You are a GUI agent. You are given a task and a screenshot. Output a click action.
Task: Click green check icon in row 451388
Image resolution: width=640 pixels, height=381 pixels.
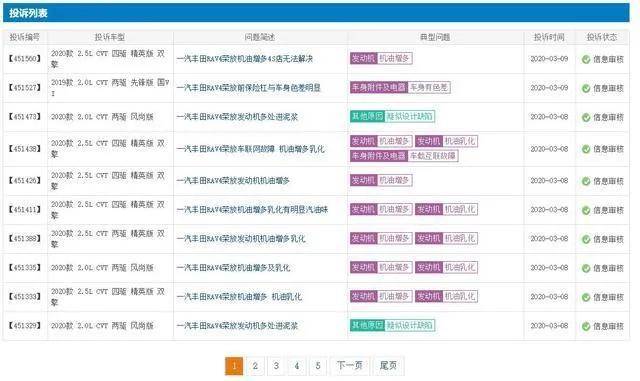(x=586, y=239)
